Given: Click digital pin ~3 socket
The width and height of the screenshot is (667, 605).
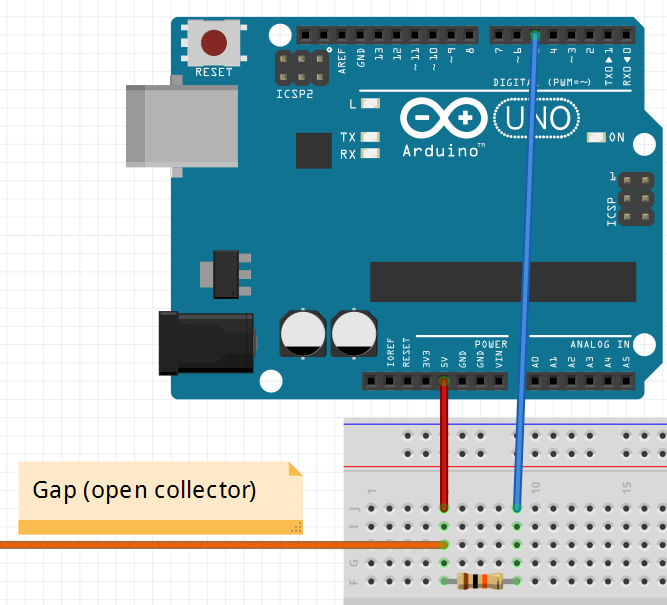Looking at the screenshot, I should tap(572, 34).
